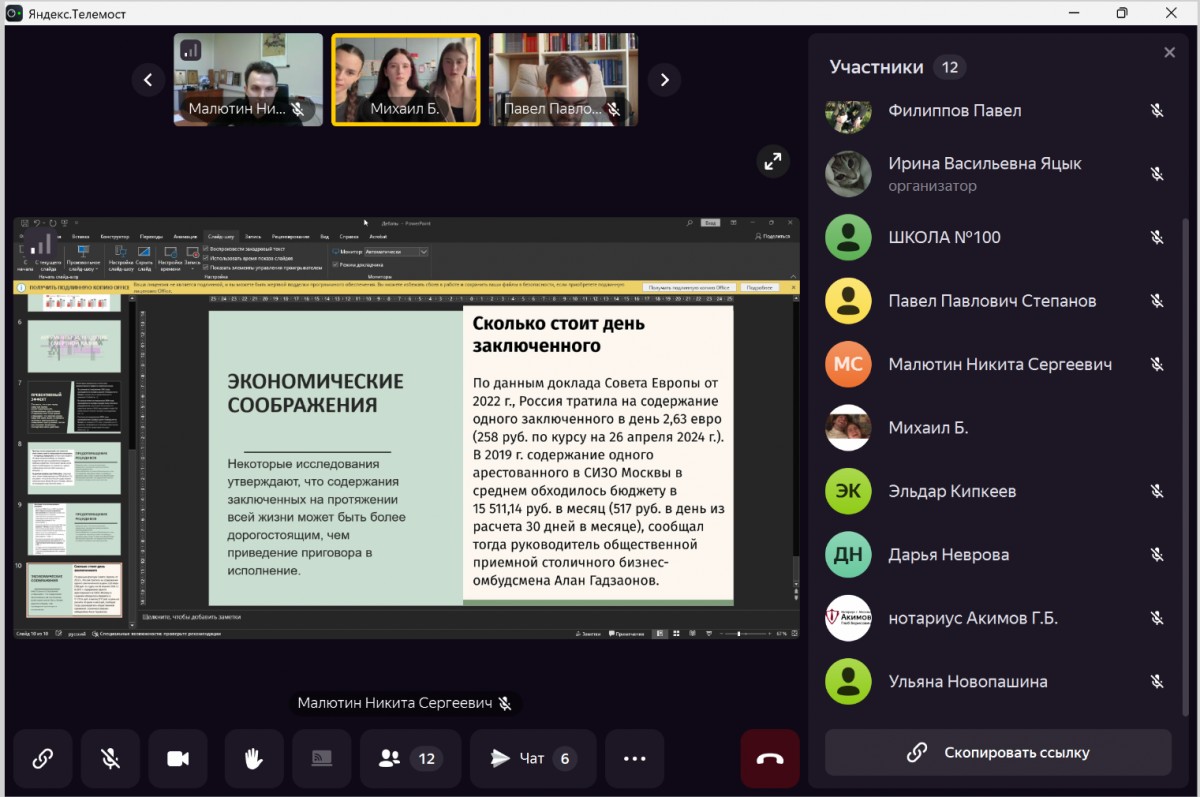Click the copy meeting link icon button
Screen dimensions: 1200x797
point(43,759)
